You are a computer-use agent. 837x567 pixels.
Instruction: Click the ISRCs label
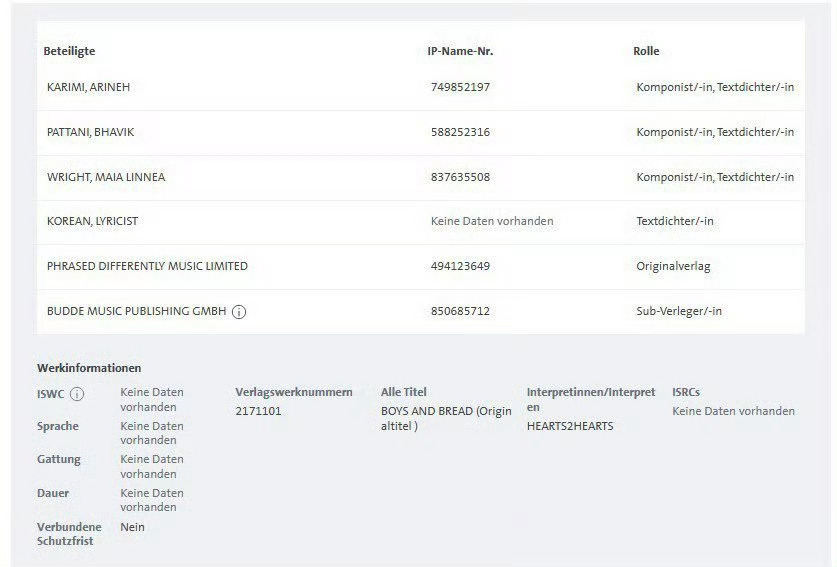686,392
